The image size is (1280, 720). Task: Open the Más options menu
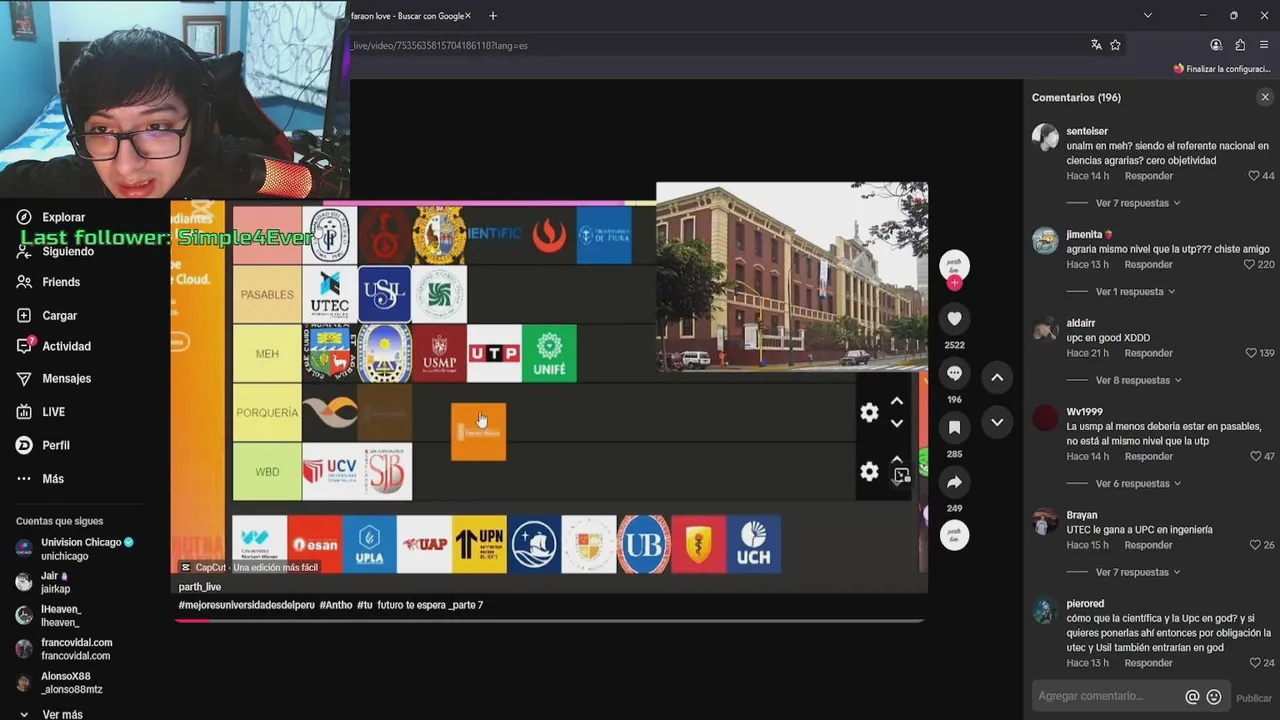coord(40,478)
